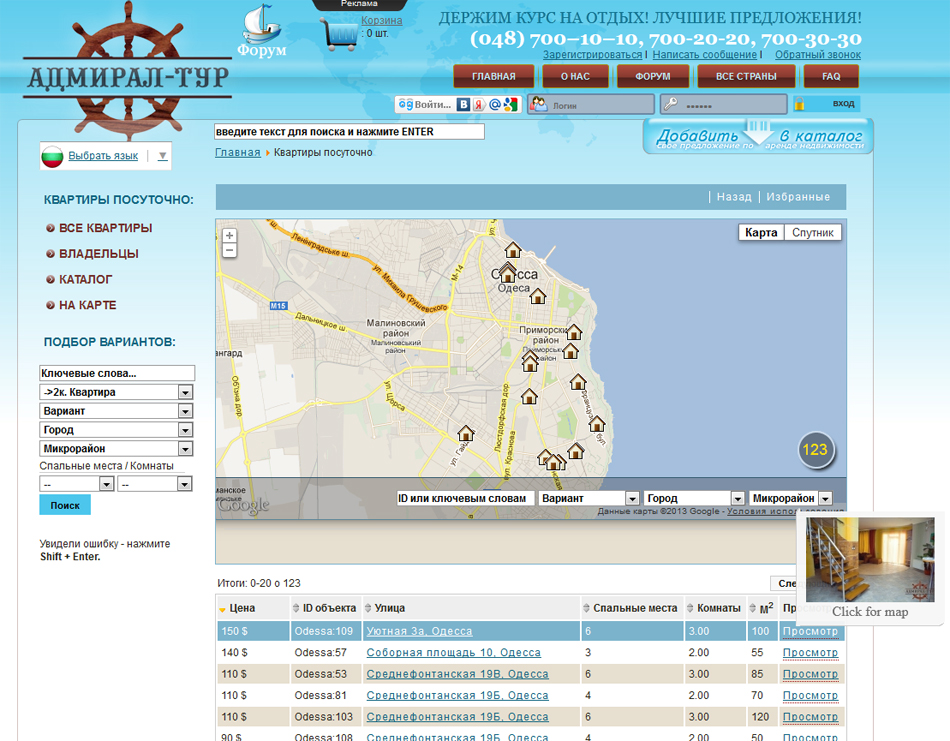The height and width of the screenshot is (741, 950).
Task: Click the shopping cart icon
Action: (339, 34)
